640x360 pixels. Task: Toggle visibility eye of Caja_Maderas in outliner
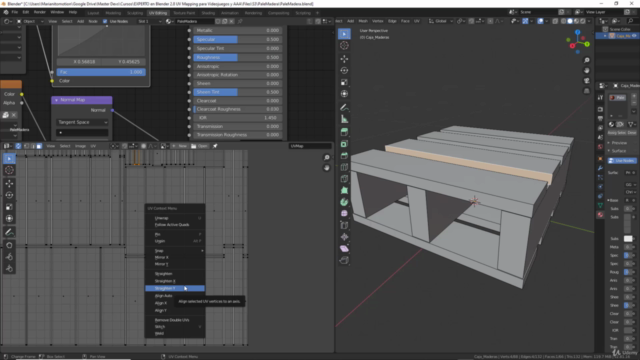click(634, 36)
